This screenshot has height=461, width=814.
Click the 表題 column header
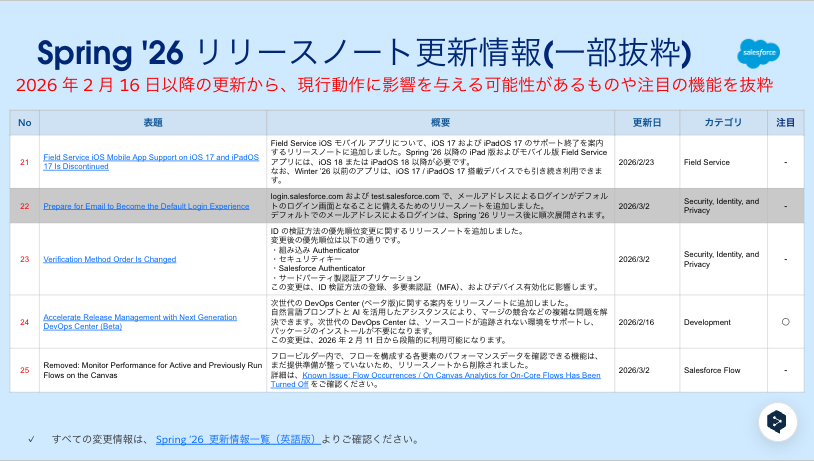153,123
